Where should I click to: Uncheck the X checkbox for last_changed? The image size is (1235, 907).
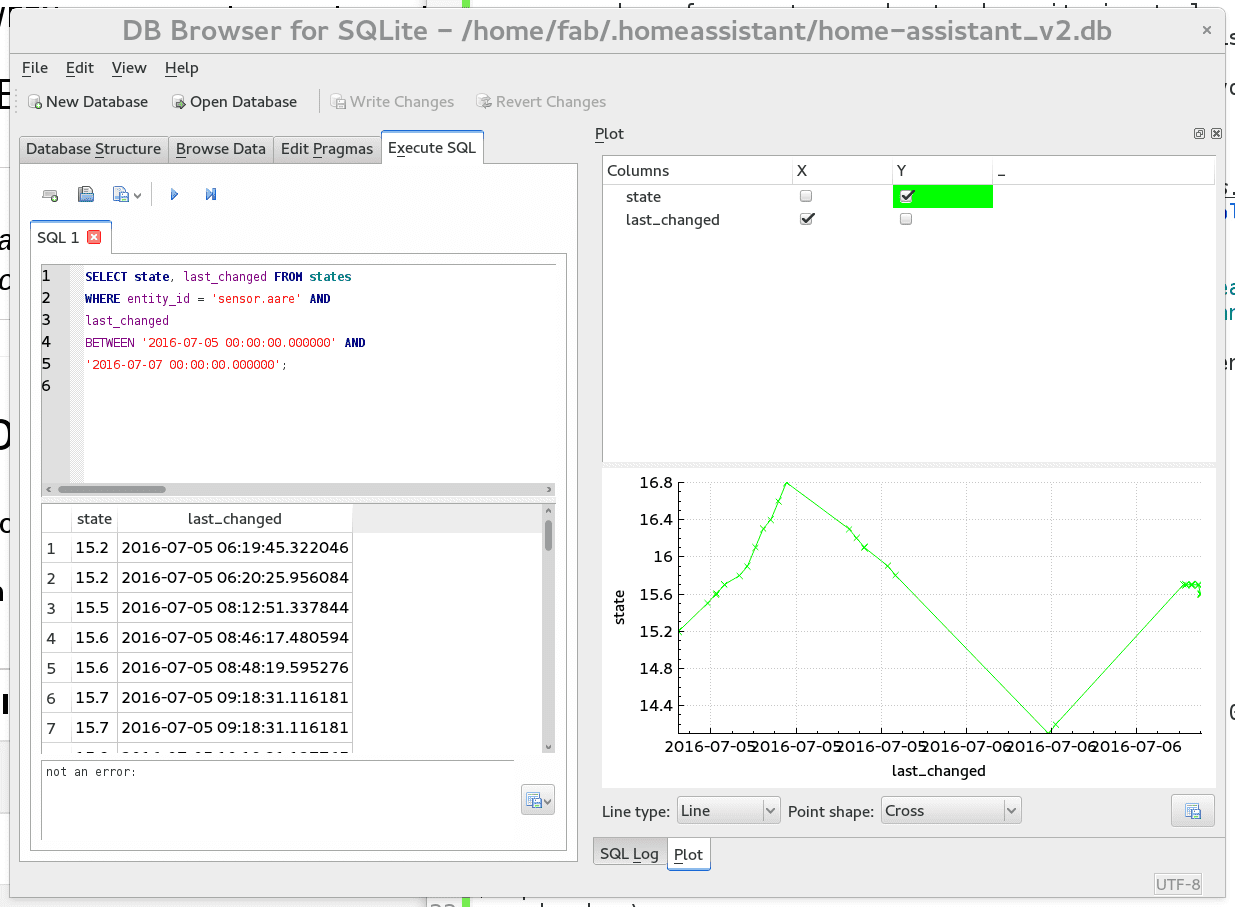coord(806,220)
